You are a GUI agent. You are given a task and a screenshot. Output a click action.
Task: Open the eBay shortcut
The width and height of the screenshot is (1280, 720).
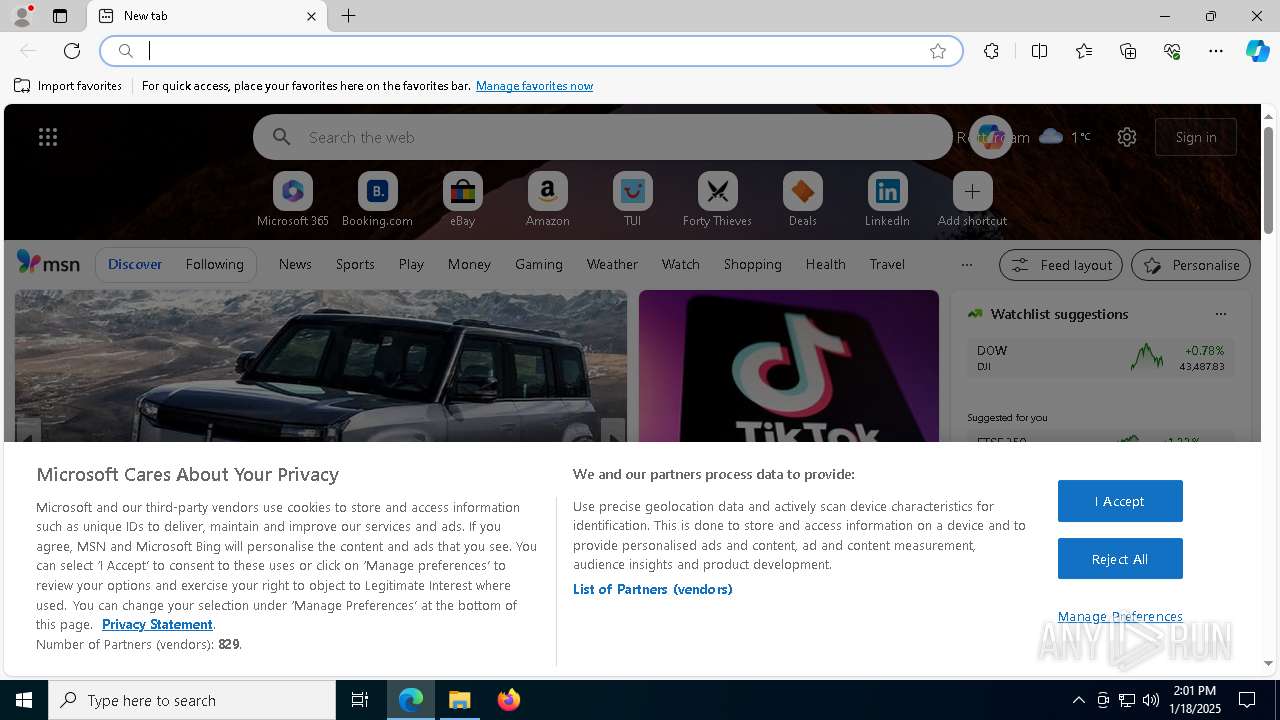coord(463,199)
